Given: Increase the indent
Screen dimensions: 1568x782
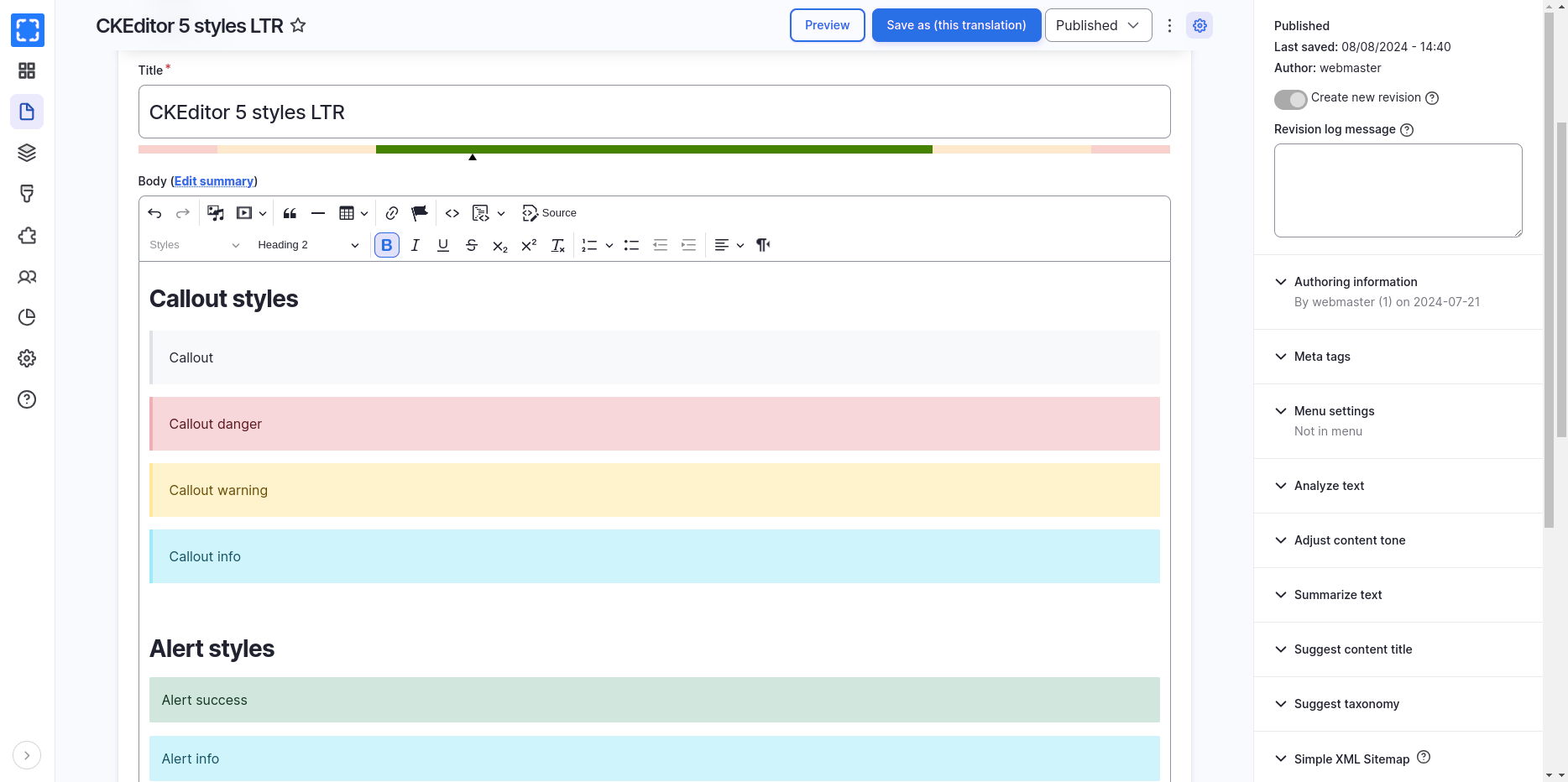Looking at the screenshot, I should [689, 245].
